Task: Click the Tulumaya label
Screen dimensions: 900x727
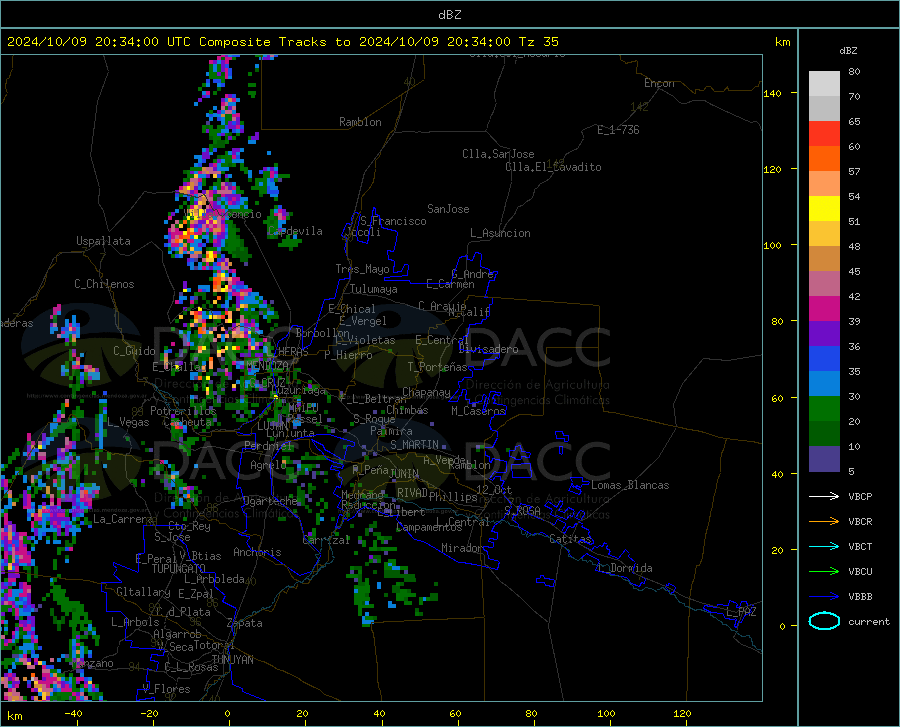Action: pos(373,289)
